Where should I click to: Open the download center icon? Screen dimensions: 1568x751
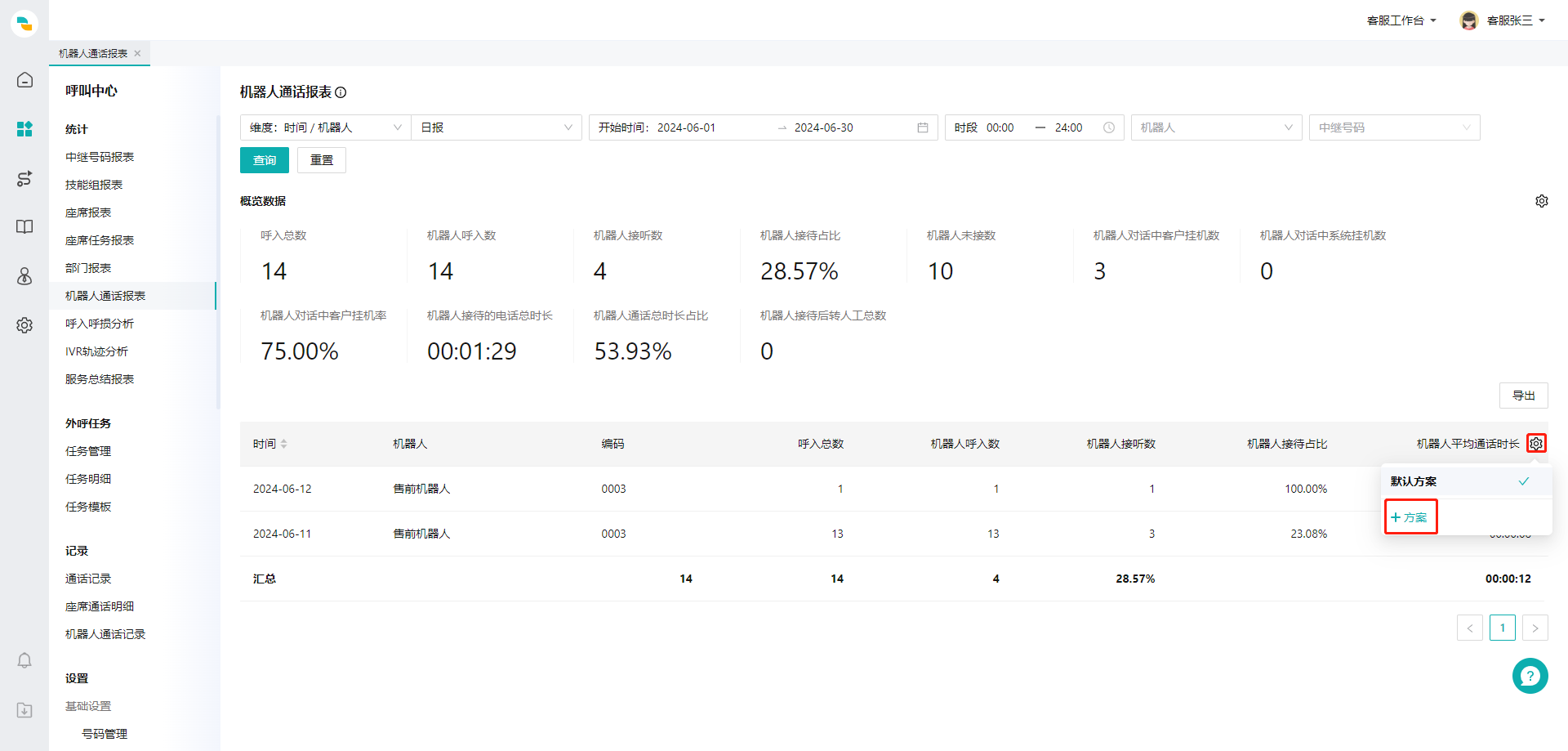[x=24, y=709]
